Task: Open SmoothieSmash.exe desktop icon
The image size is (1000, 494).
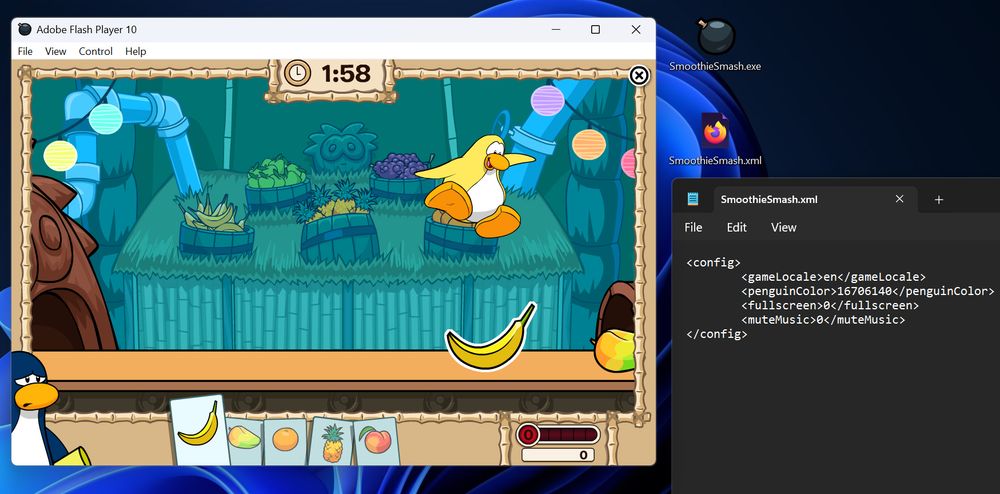Action: click(x=715, y=45)
